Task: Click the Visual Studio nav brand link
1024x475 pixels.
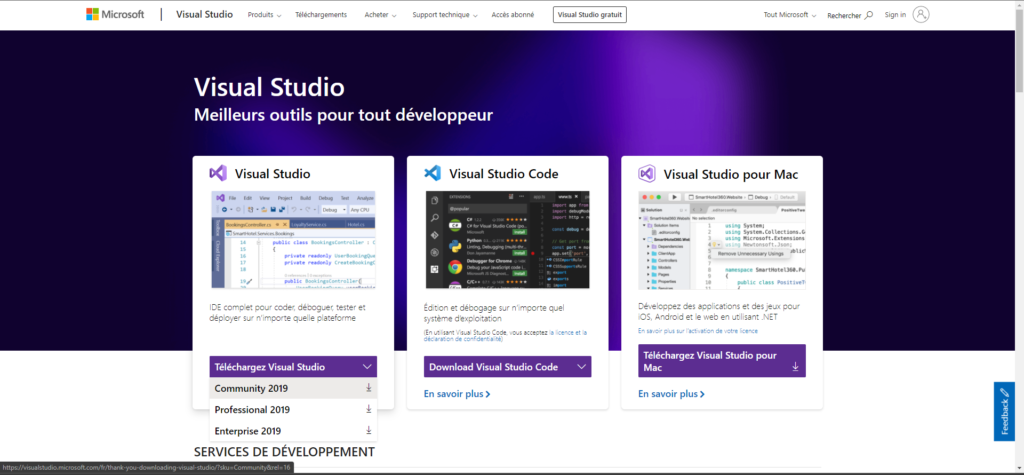Action: pyautogui.click(x=204, y=14)
